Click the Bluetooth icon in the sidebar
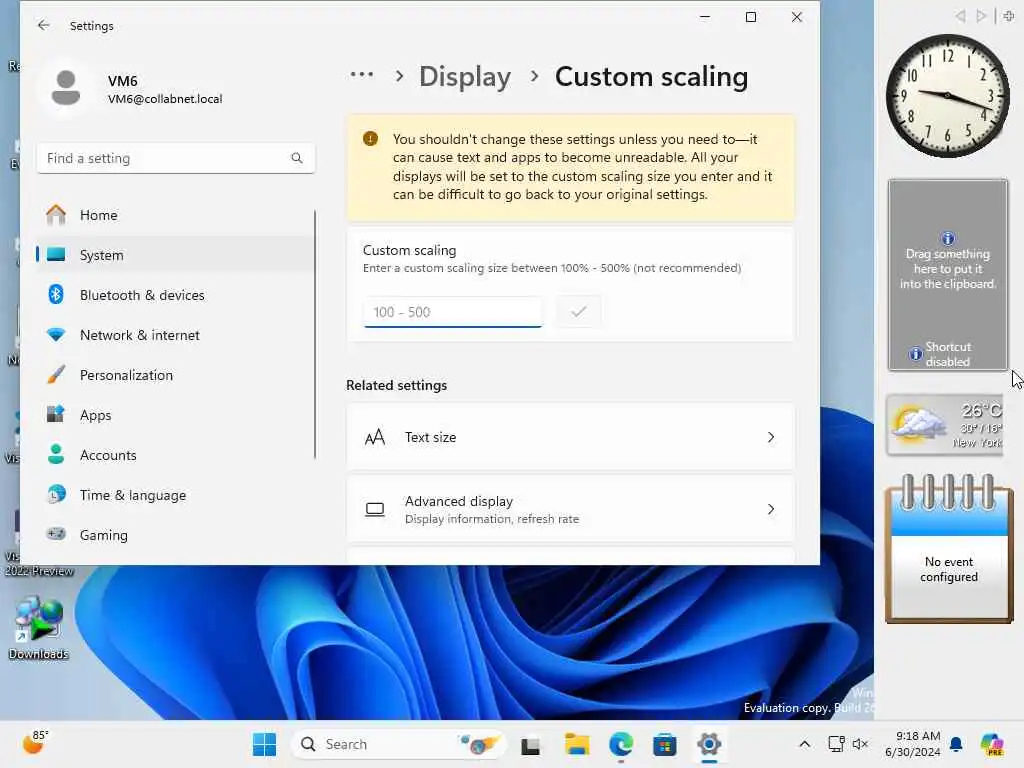1024x768 pixels. point(56,295)
